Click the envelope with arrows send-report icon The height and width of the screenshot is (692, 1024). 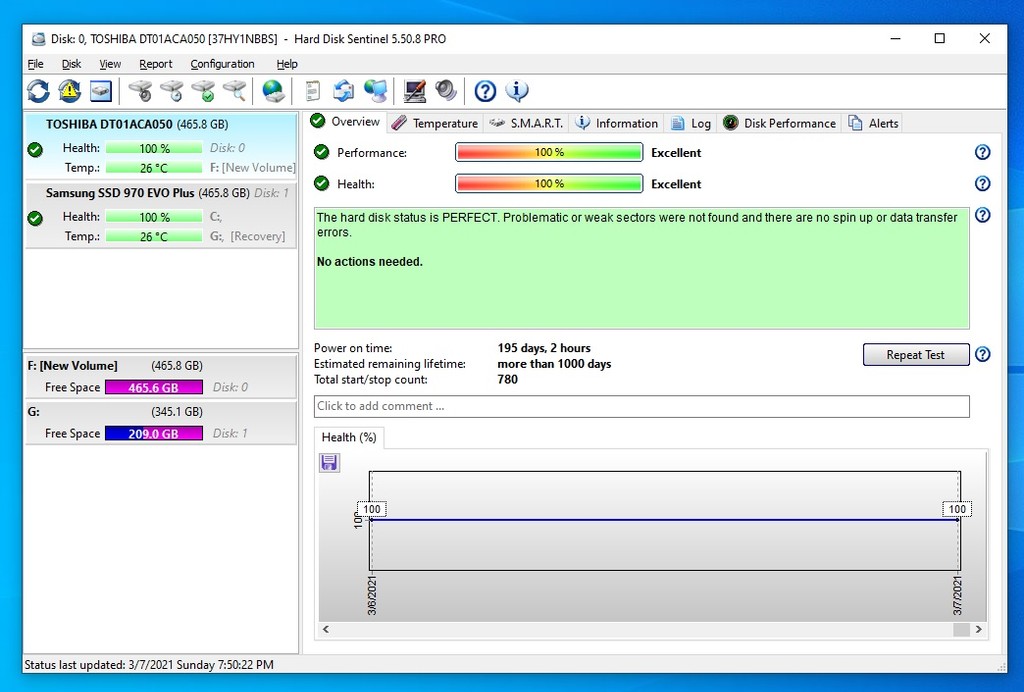(344, 91)
